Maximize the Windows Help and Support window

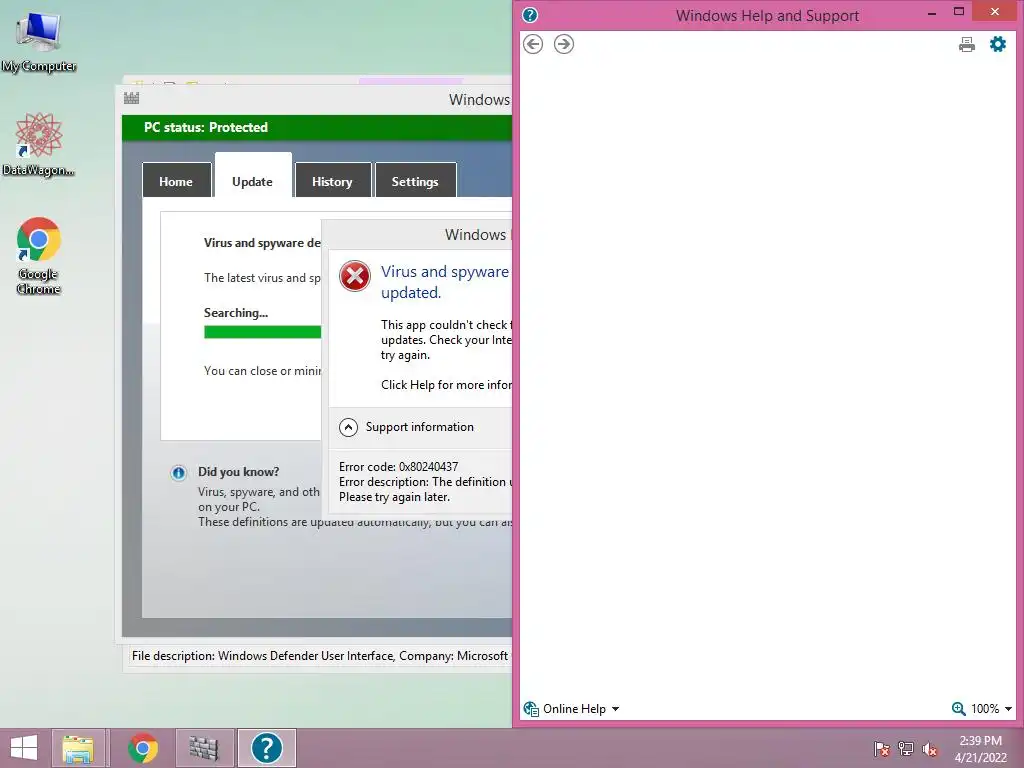(x=959, y=12)
